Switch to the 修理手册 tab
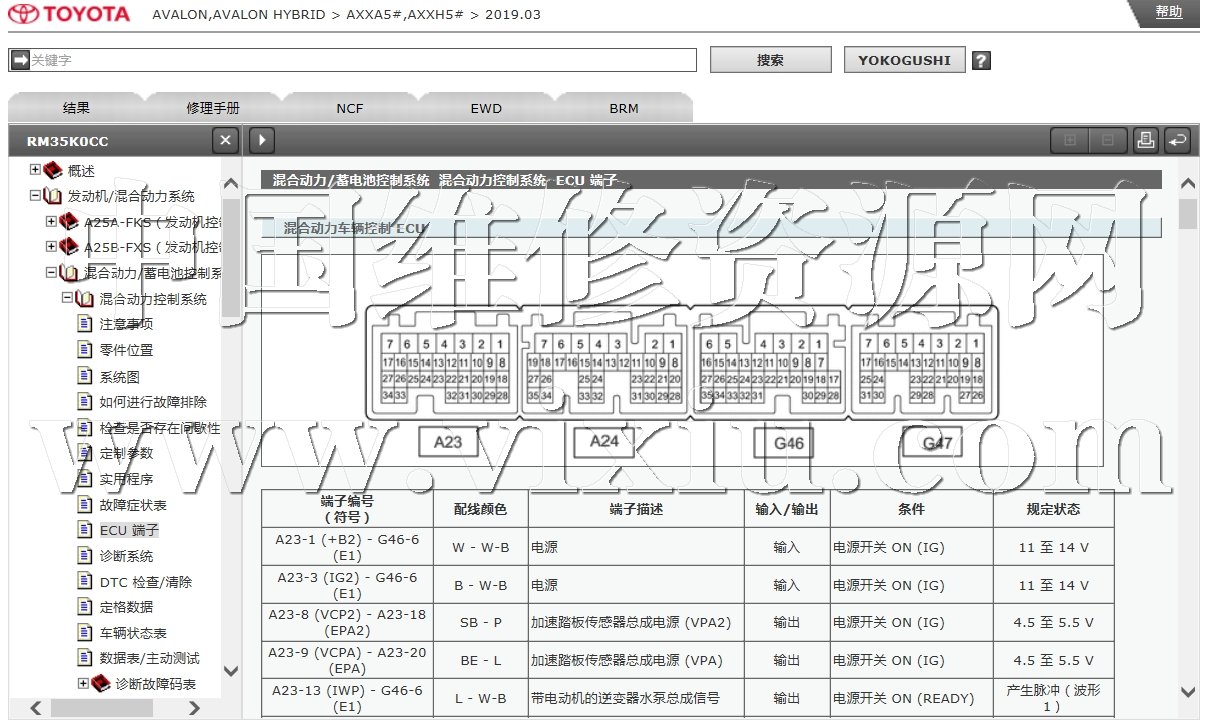Viewport: 1205px width, 723px height. click(213, 108)
